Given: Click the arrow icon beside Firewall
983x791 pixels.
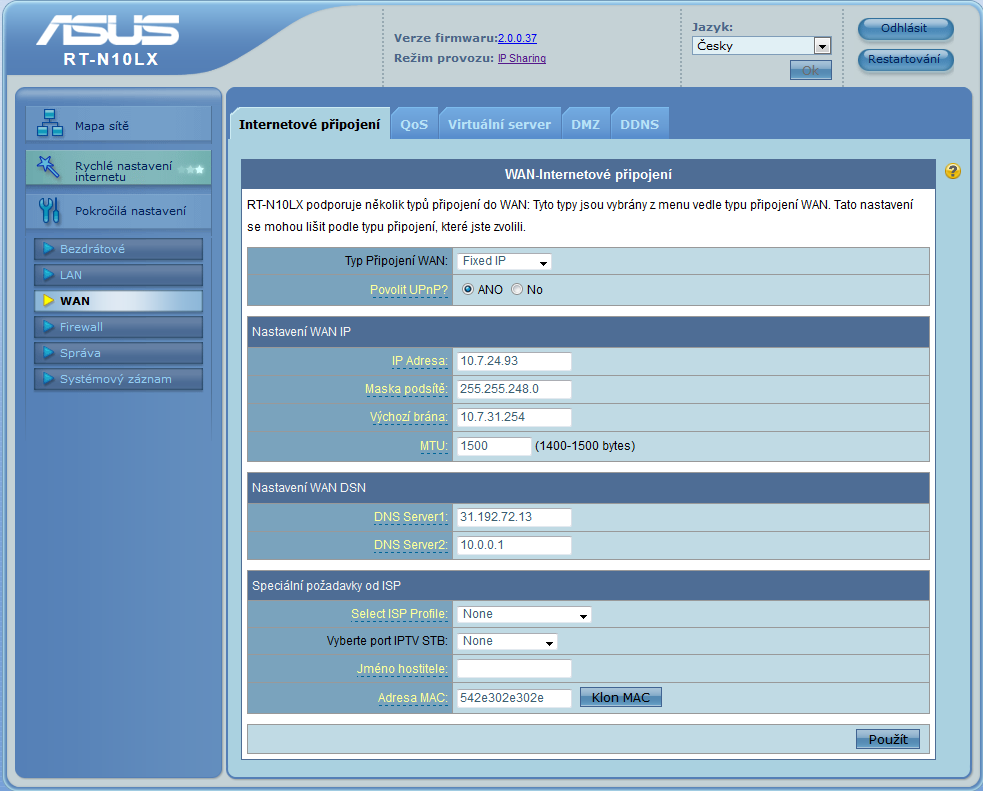Looking at the screenshot, I should click(x=48, y=327).
